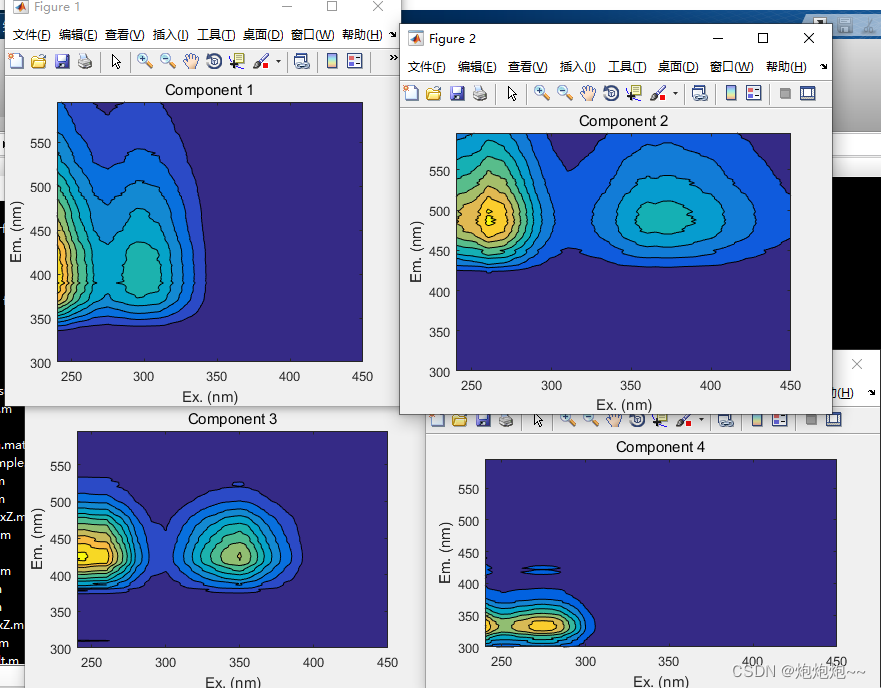
Task: Select Brush data tool in Figure 1
Action: tap(261, 61)
